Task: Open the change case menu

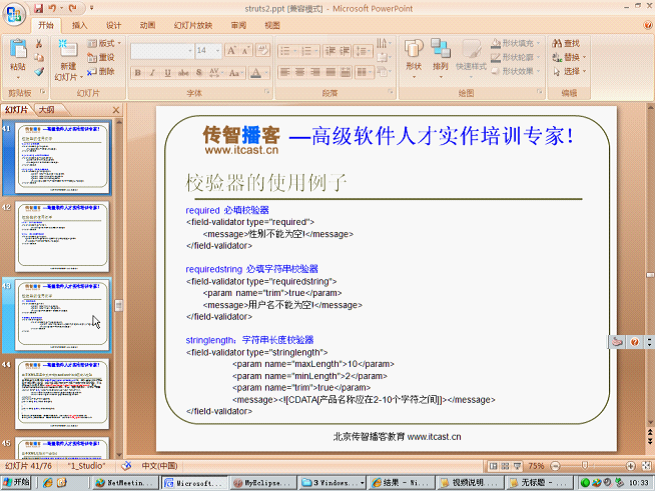Action: click(x=234, y=73)
